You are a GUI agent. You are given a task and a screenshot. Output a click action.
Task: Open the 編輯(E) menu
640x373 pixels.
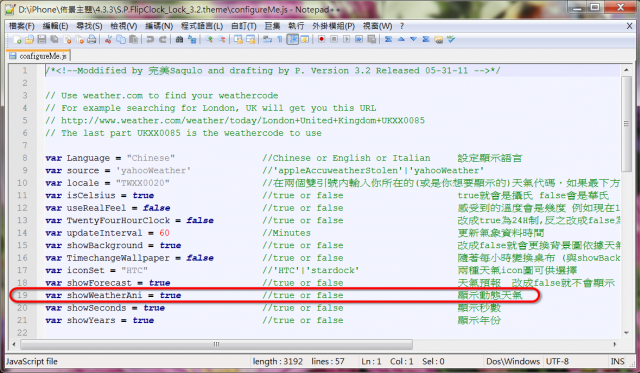[55, 26]
